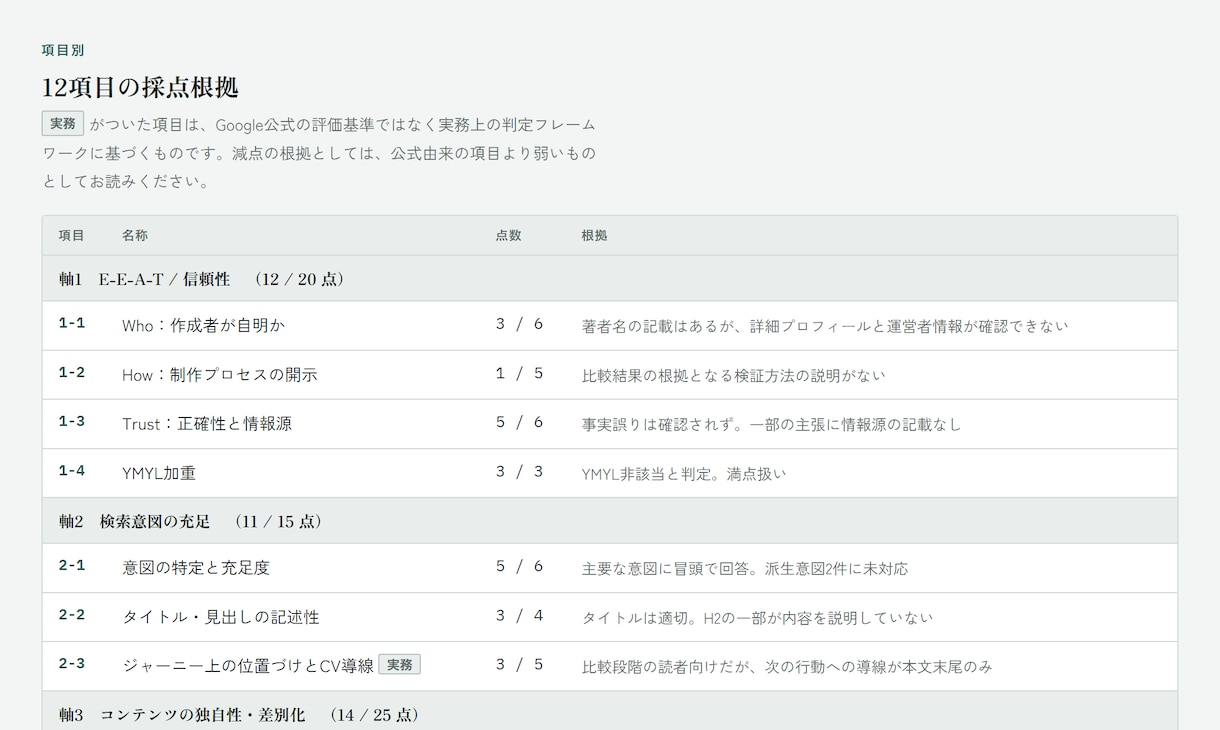Click YMYL加重 item name
1220x730 pixels.
(x=159, y=473)
